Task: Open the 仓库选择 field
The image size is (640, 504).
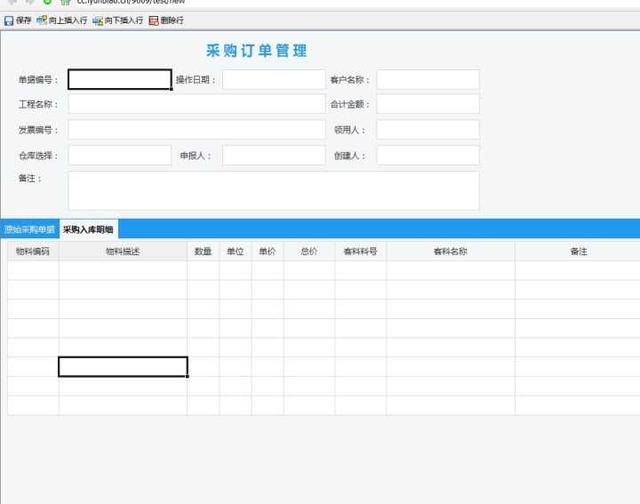Action: click(120, 155)
